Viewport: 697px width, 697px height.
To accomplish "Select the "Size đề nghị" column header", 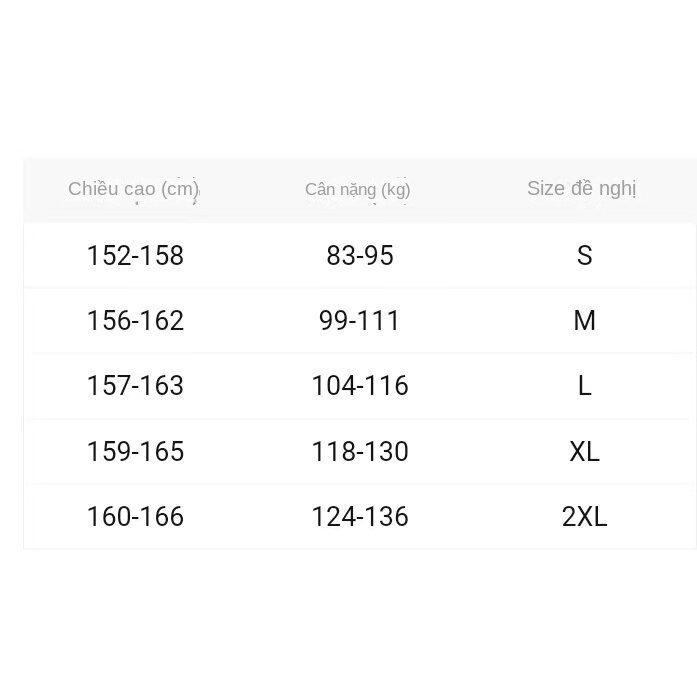I will click(x=582, y=188).
